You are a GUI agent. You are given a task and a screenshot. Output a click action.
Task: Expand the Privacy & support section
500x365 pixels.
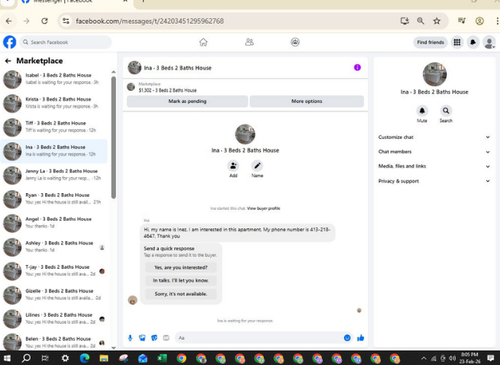pos(434,181)
